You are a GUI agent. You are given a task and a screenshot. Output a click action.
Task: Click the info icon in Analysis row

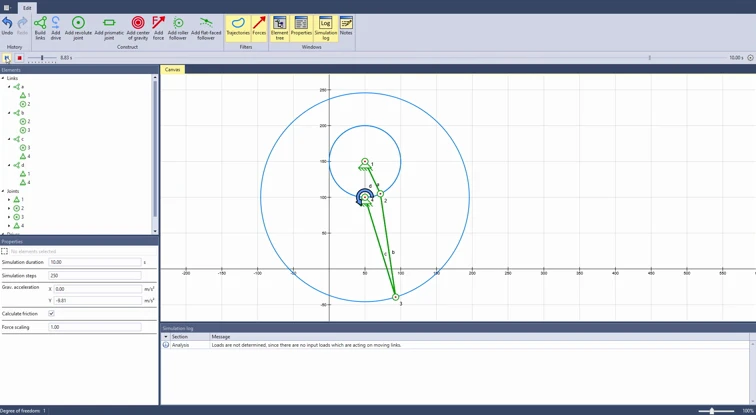(166, 345)
